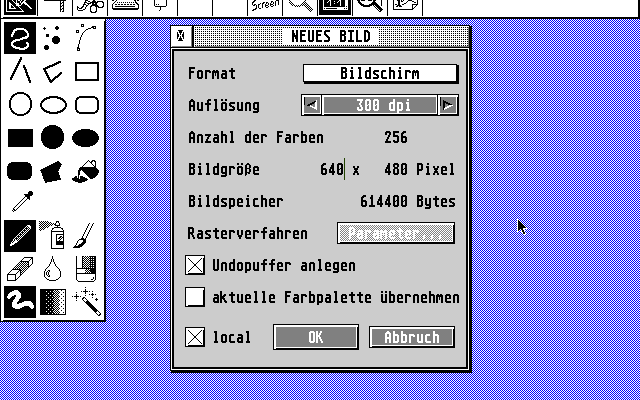The image size is (640, 400).
Task: Select the Bezier curve tool
Action: 87,39
